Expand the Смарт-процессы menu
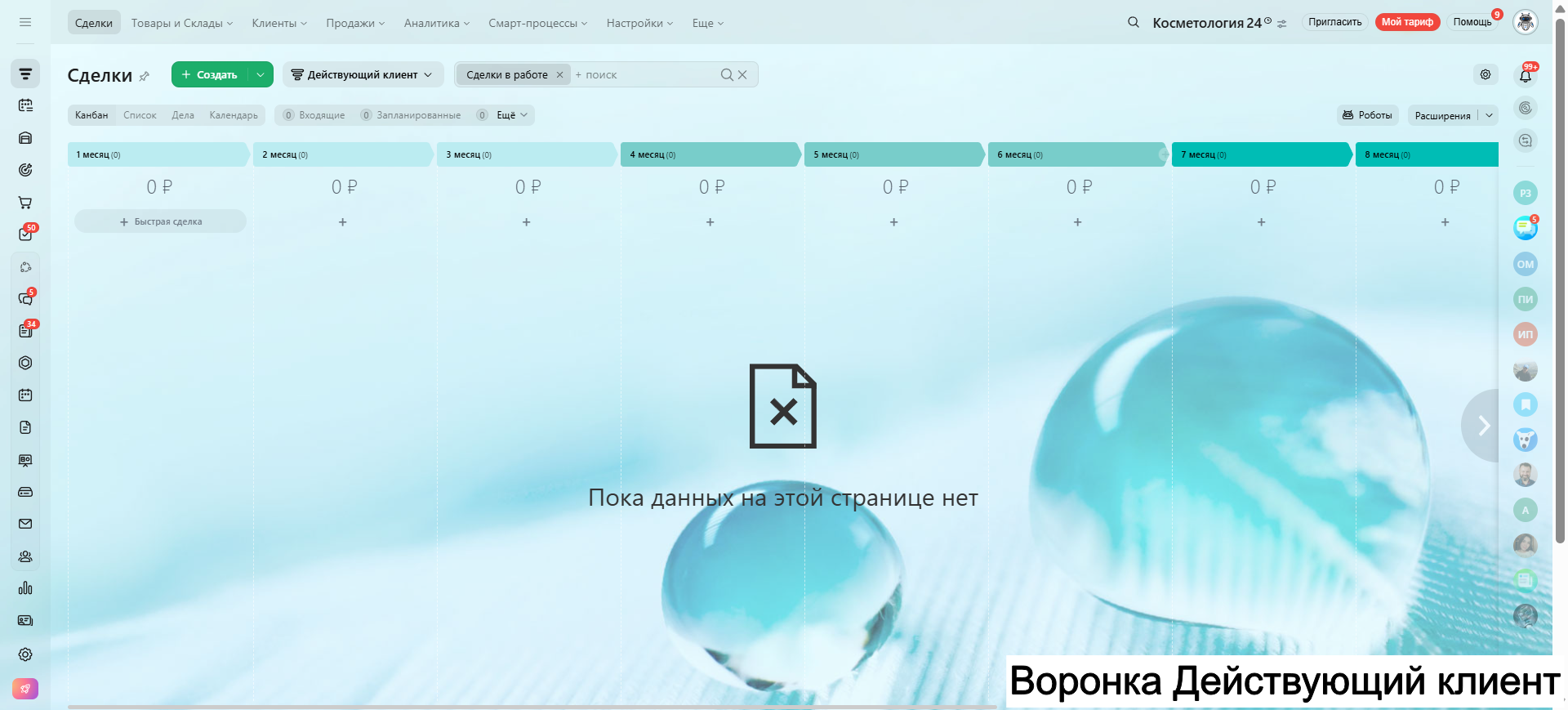The image size is (1568, 710). click(x=538, y=23)
